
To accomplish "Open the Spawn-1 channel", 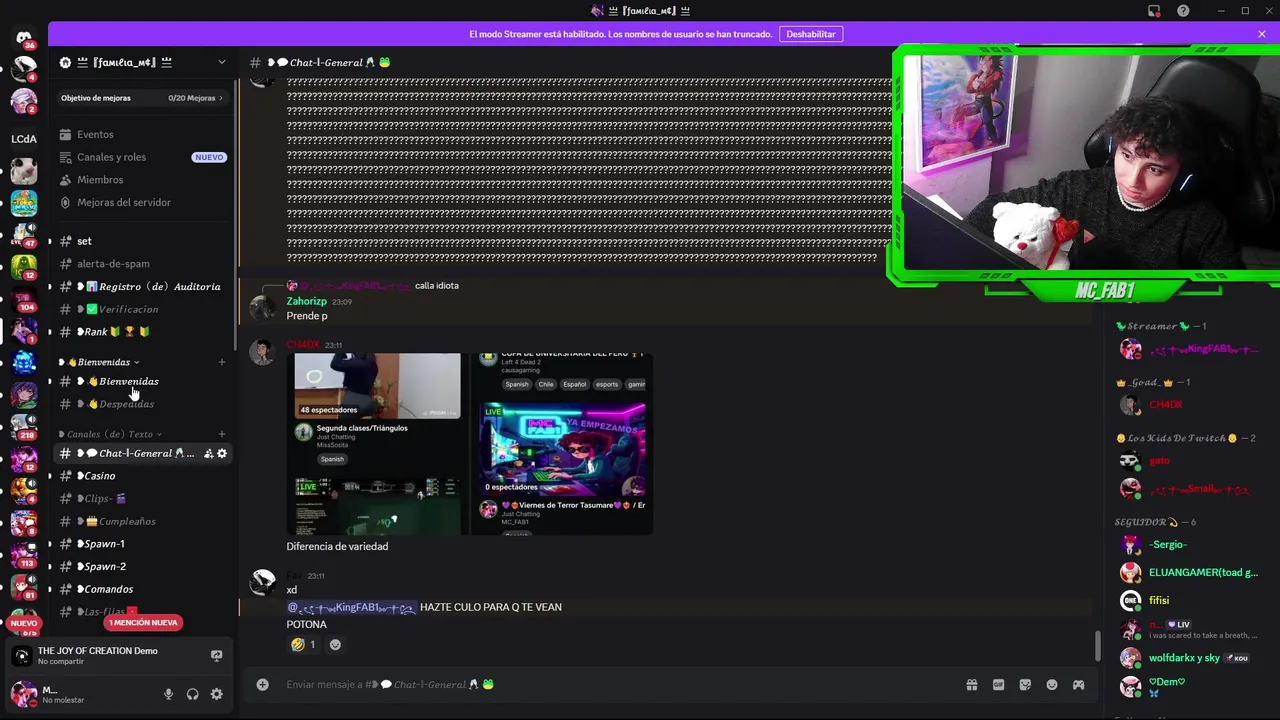I will coord(142,544).
